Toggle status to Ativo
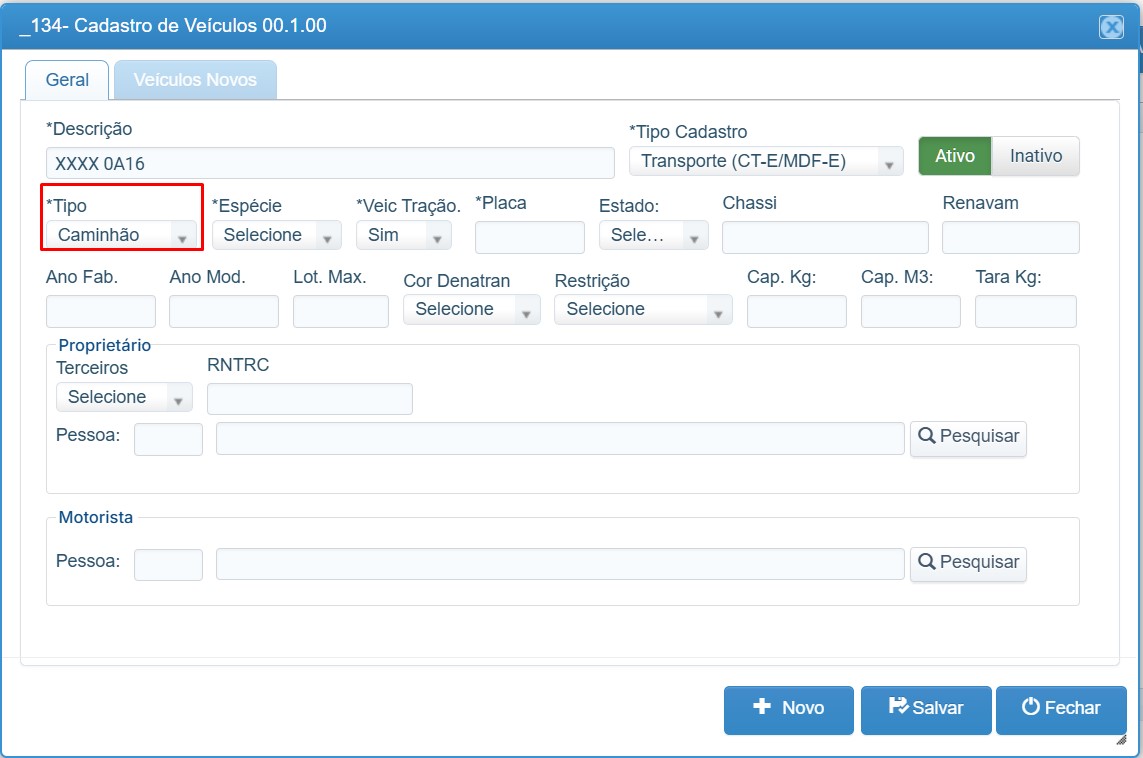The image size is (1143, 758). (x=955, y=156)
